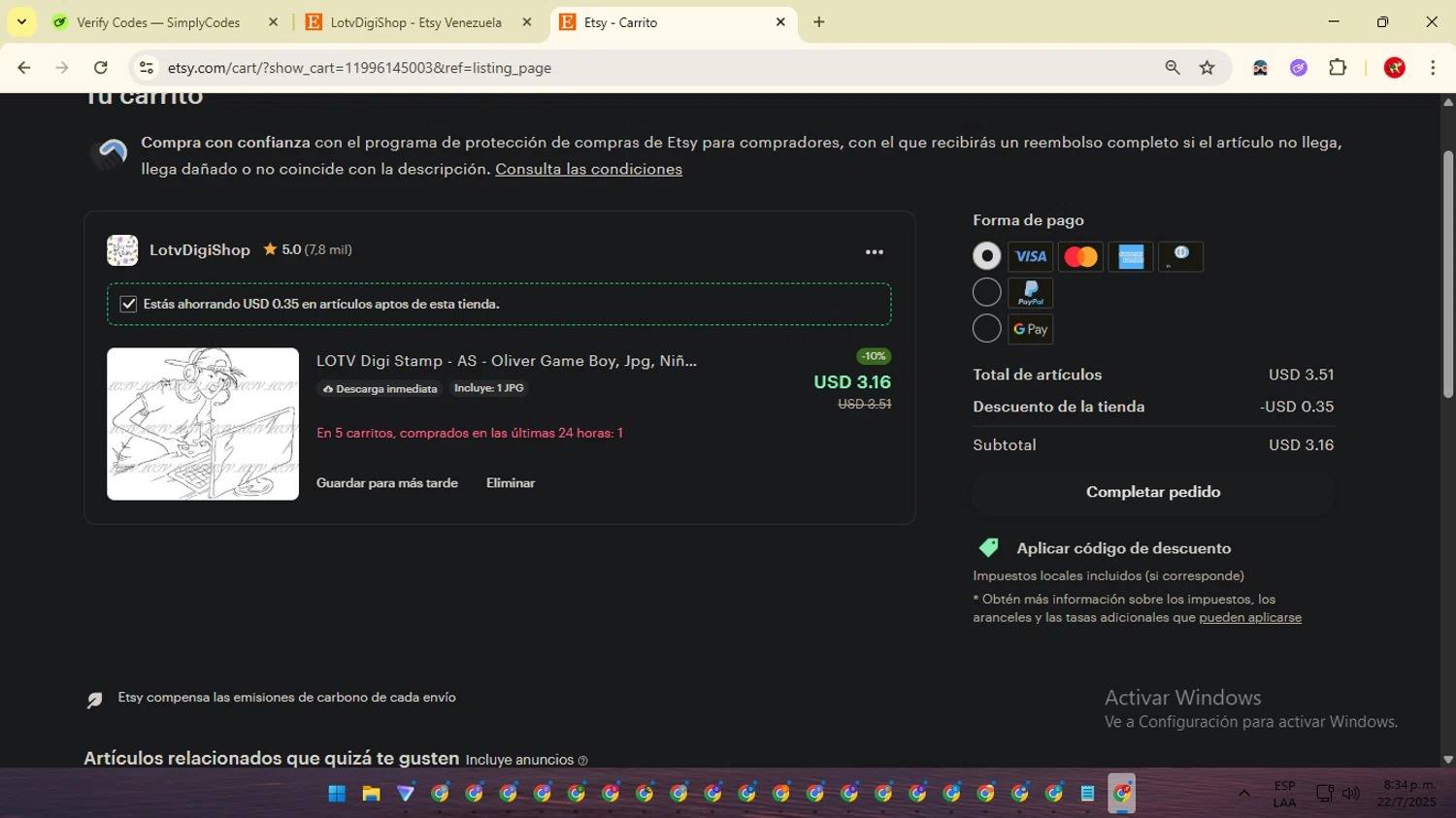Open the Chrome three-dot menu
The image size is (1456, 818).
1433,68
